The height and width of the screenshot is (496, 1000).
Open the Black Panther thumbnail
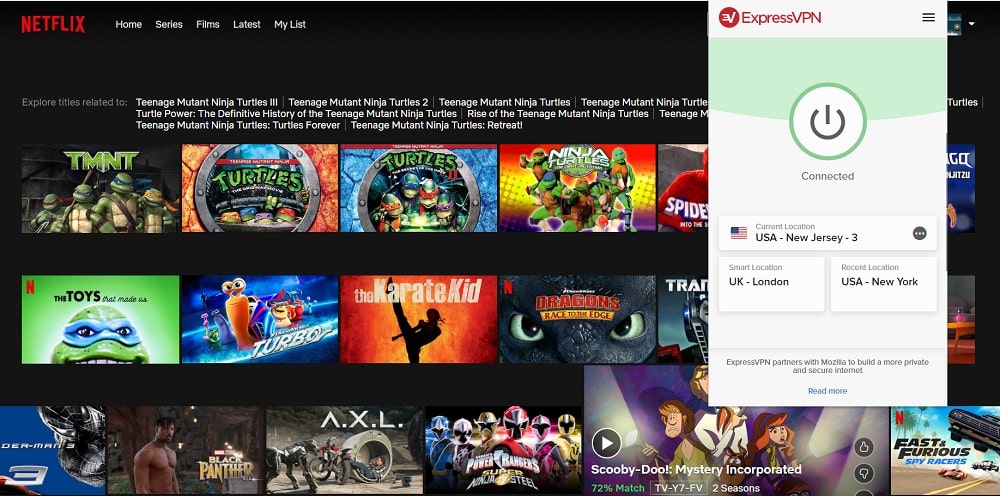(186, 451)
